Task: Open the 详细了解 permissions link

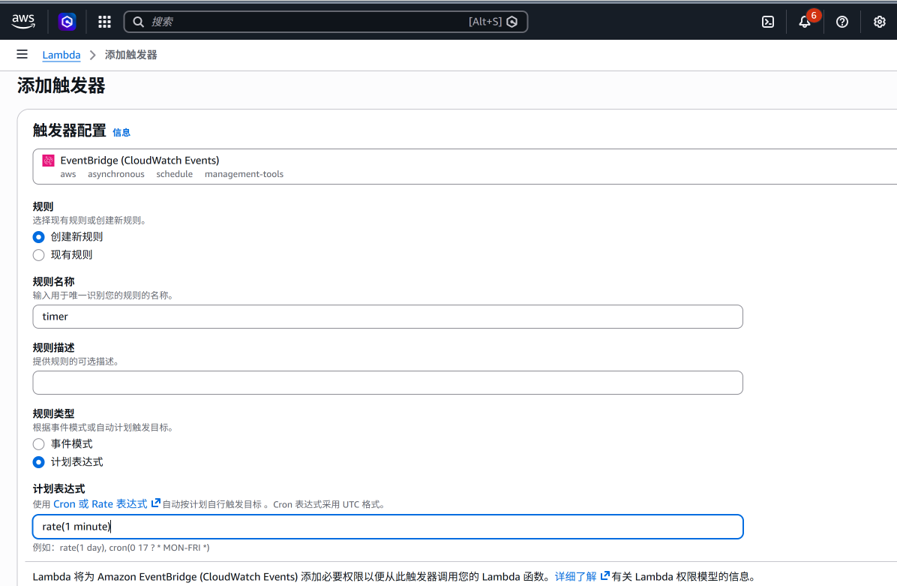Action: (x=575, y=576)
